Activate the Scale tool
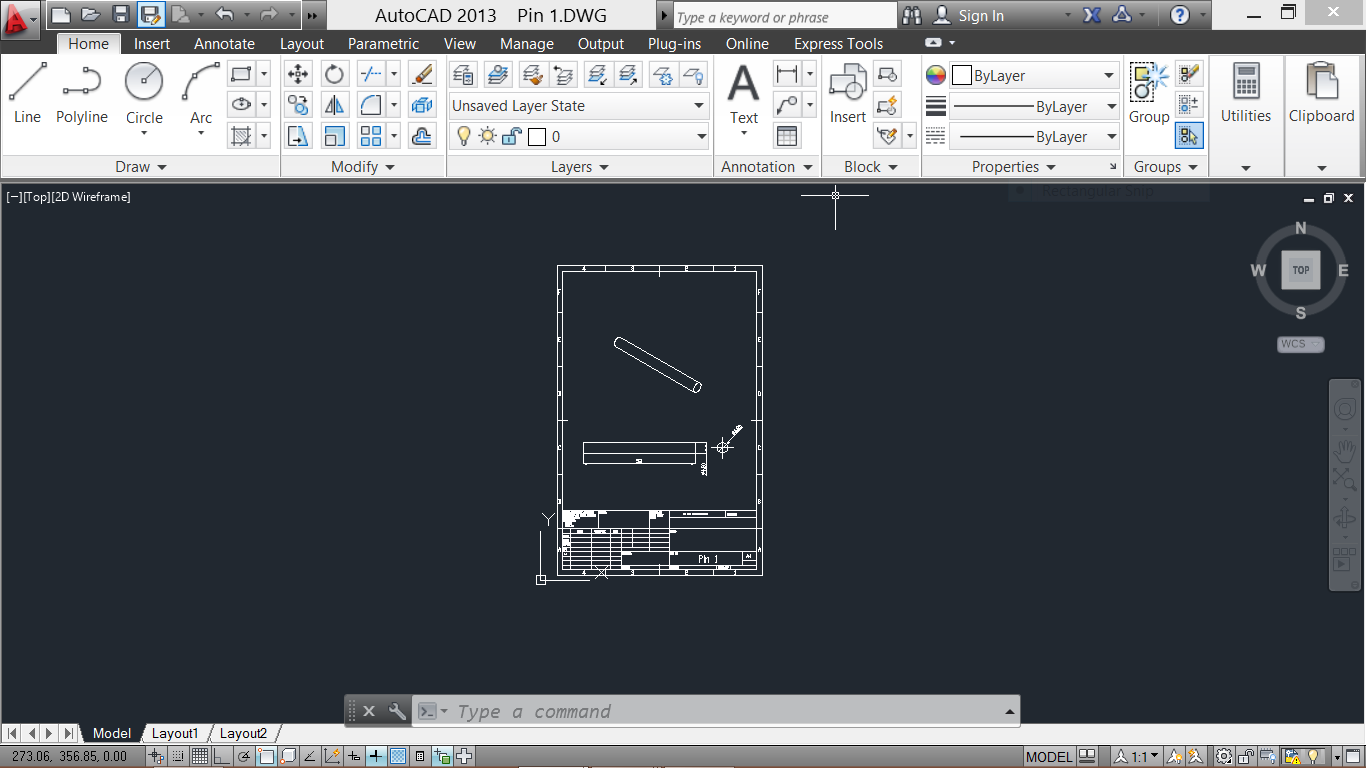 click(334, 135)
